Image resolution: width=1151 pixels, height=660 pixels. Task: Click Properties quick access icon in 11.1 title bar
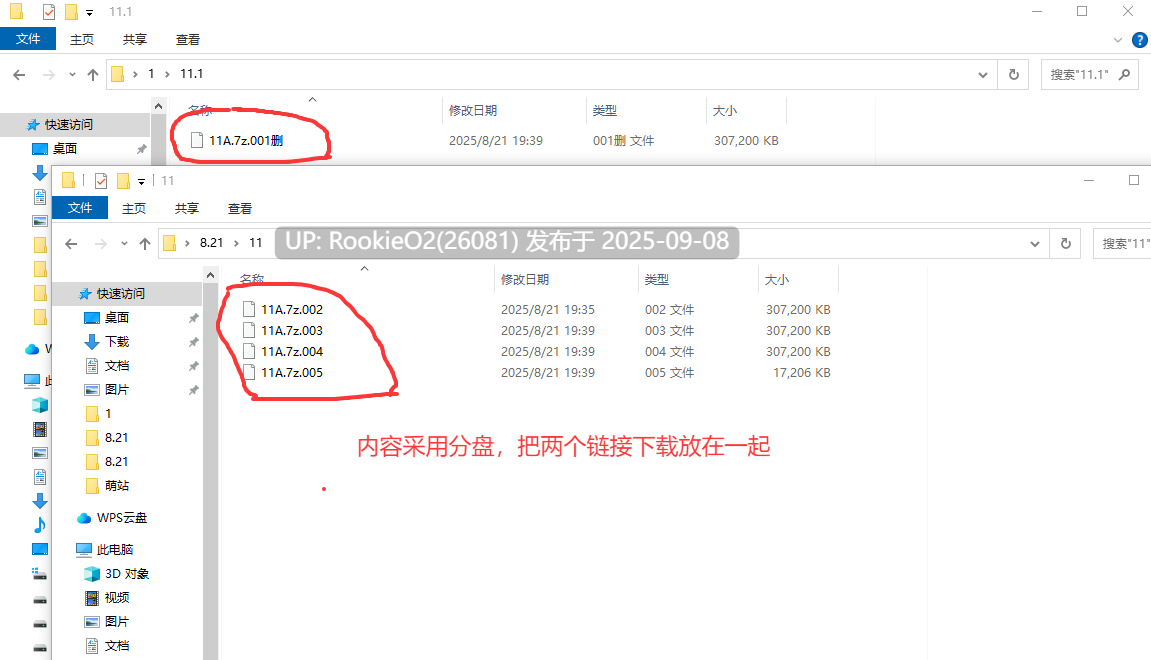coord(48,12)
